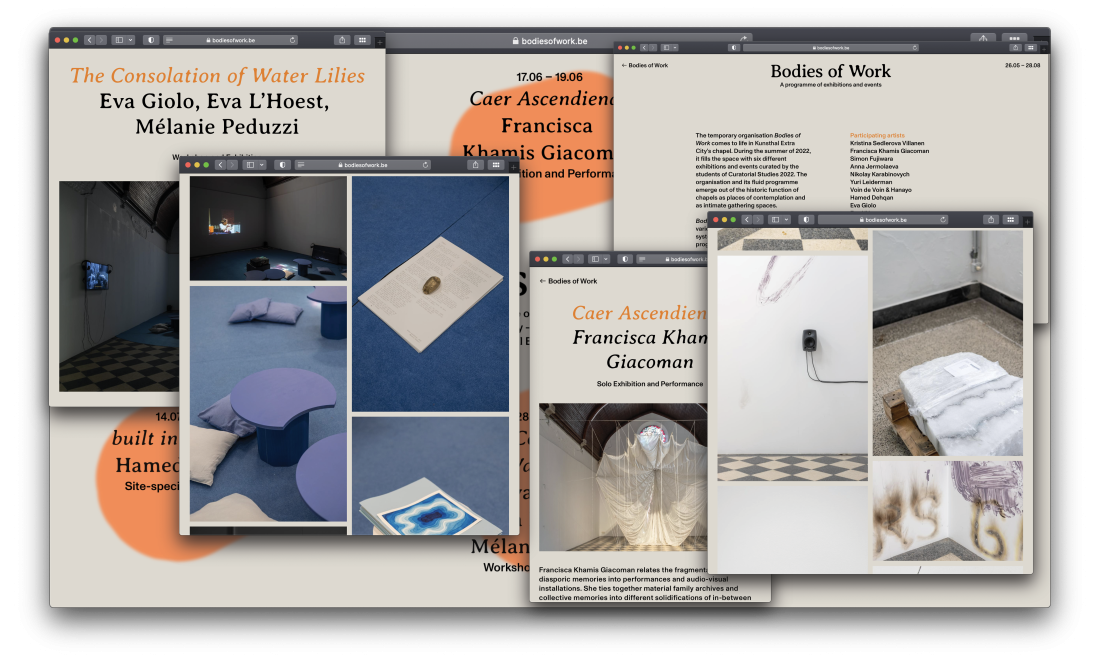Add new tab in blue cushions photo window
This screenshot has height=660, width=1100.
coord(514,167)
